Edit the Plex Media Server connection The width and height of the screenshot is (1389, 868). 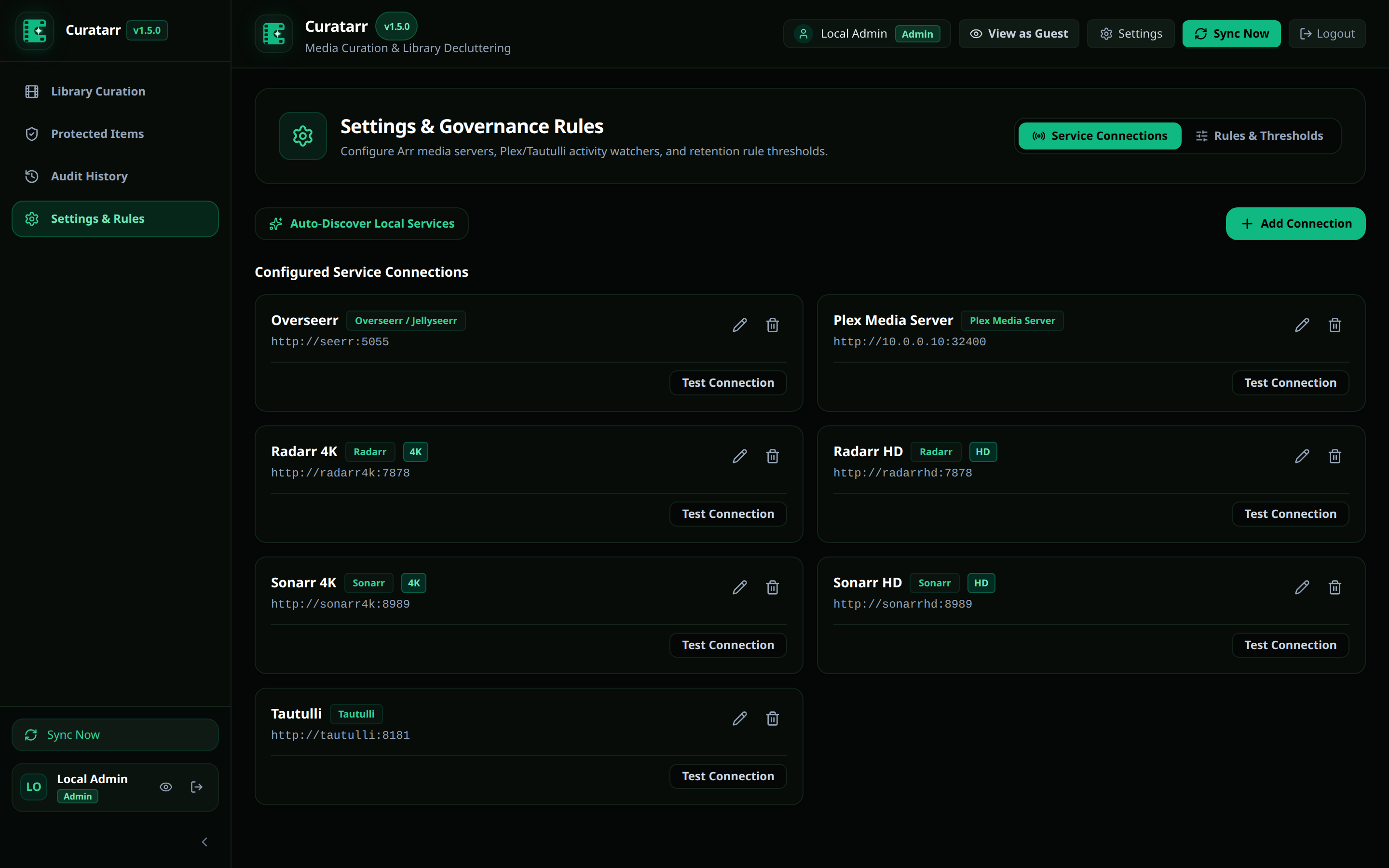pyautogui.click(x=1302, y=325)
